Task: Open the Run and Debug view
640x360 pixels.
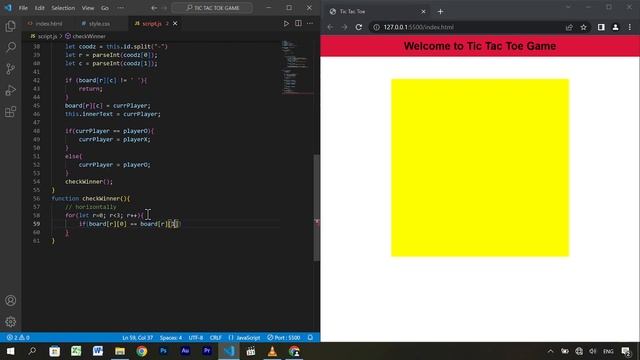Action: tap(11, 90)
